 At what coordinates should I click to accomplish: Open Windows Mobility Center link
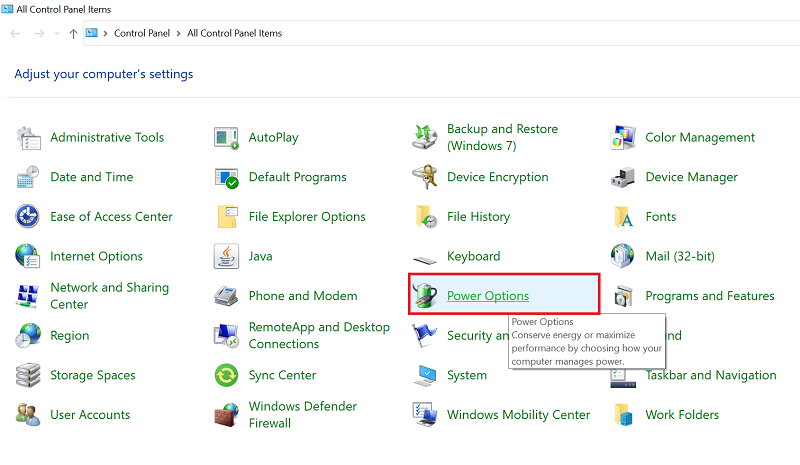tap(518, 415)
